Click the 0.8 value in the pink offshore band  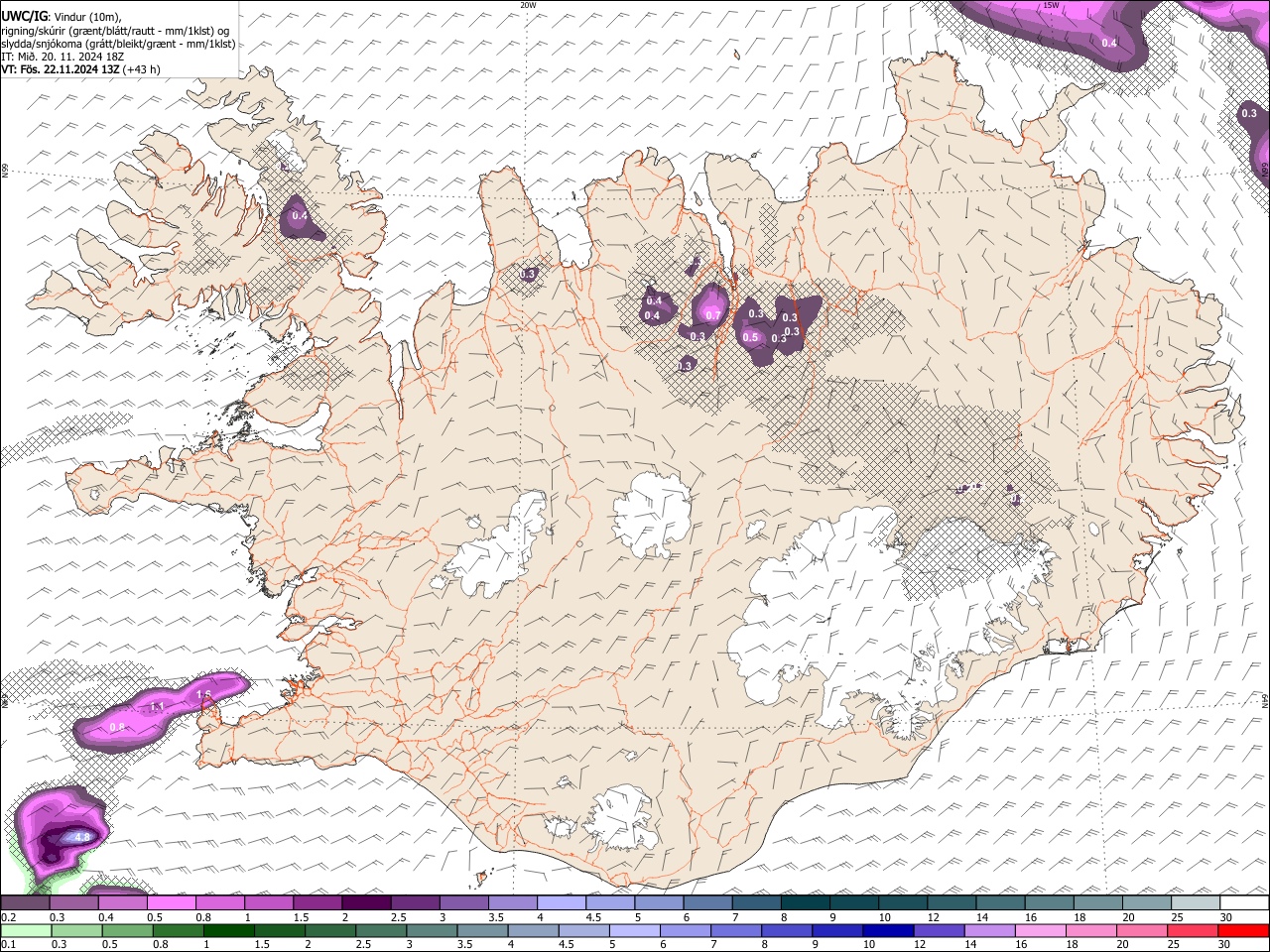(117, 727)
